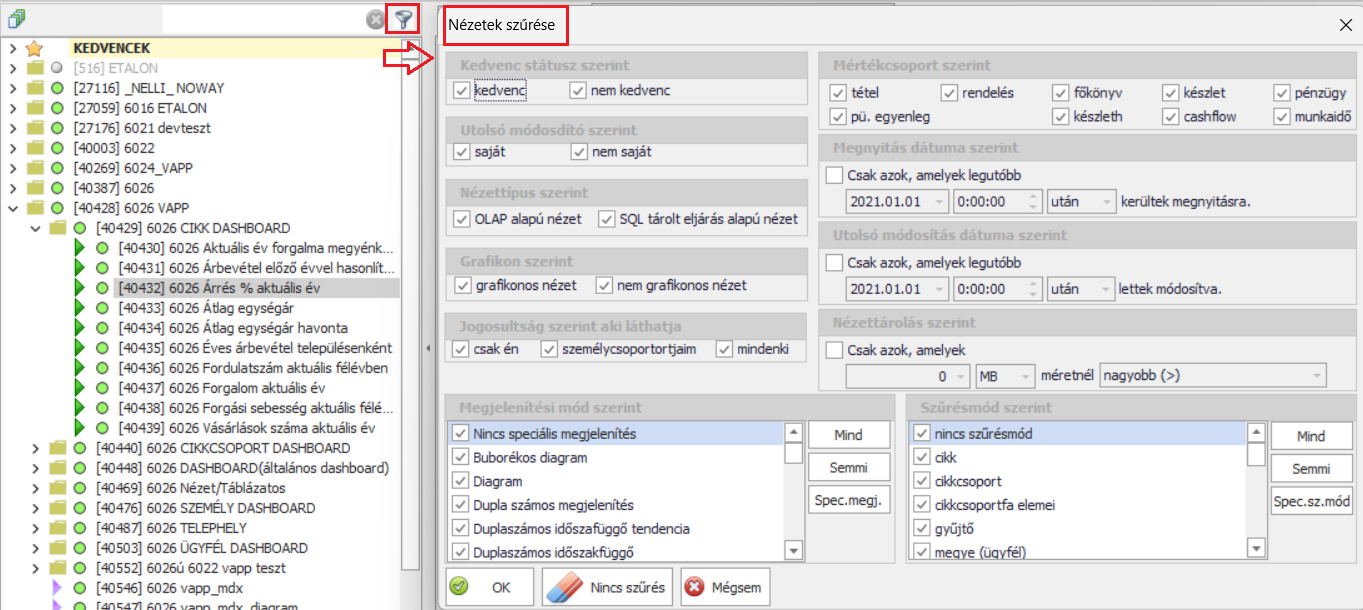Clear the search box with the X icon

click(374, 19)
